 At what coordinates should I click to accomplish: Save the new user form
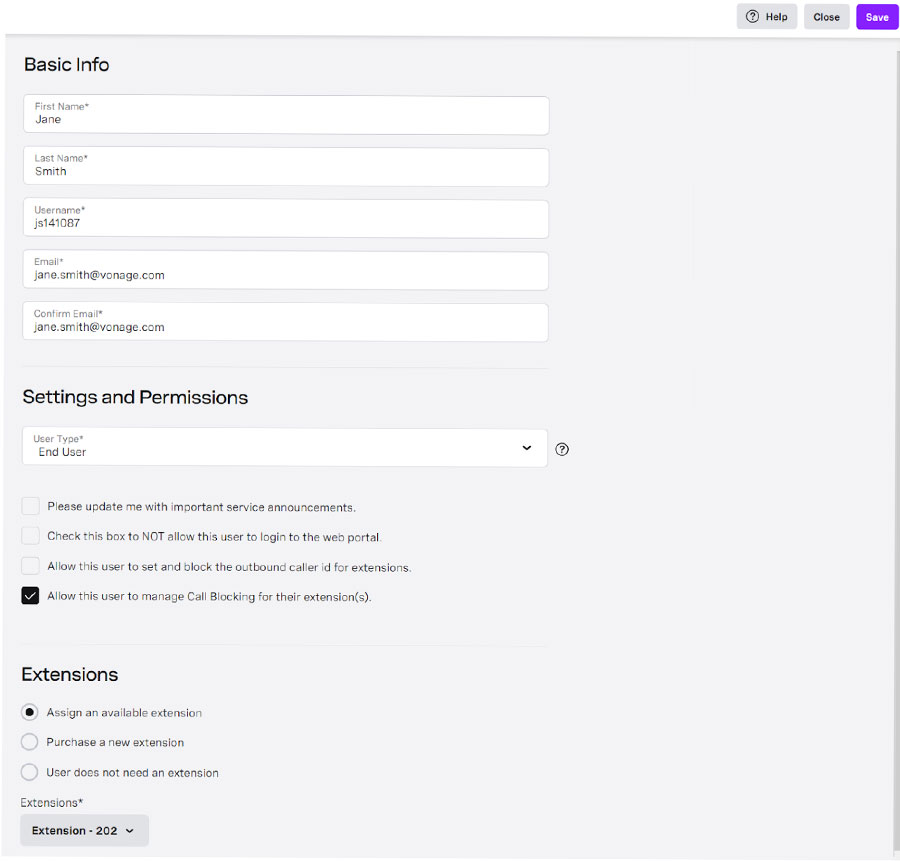coord(877,17)
